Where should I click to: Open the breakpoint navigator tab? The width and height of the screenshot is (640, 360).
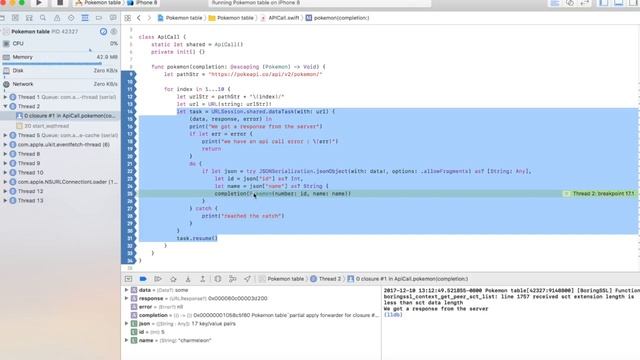pos(99,18)
